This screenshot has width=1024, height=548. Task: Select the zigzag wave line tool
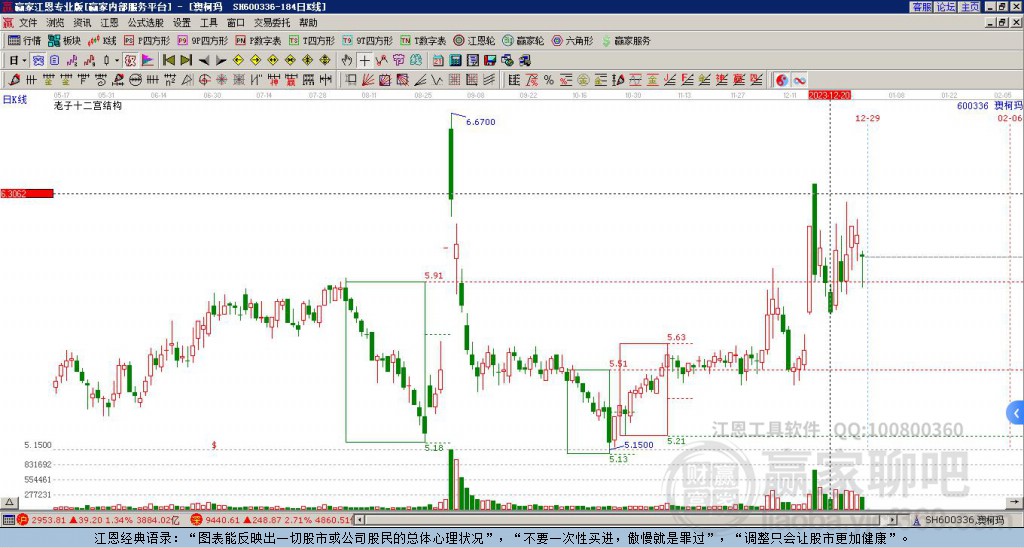tap(436, 80)
